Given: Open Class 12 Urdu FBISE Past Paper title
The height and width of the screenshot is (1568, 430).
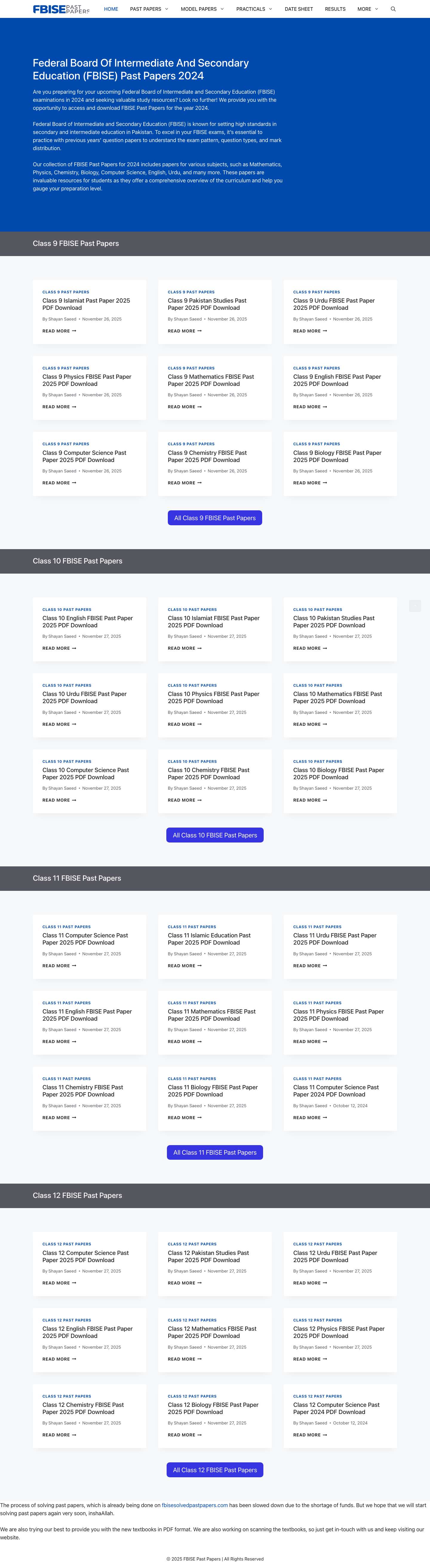Looking at the screenshot, I should (335, 1256).
